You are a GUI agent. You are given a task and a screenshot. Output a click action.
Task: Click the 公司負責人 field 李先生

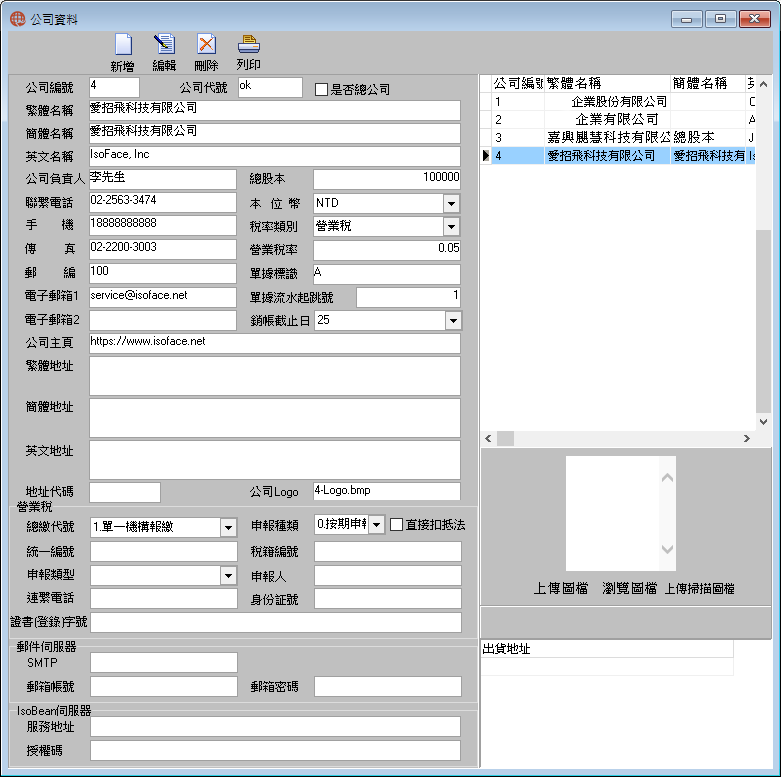coord(162,179)
